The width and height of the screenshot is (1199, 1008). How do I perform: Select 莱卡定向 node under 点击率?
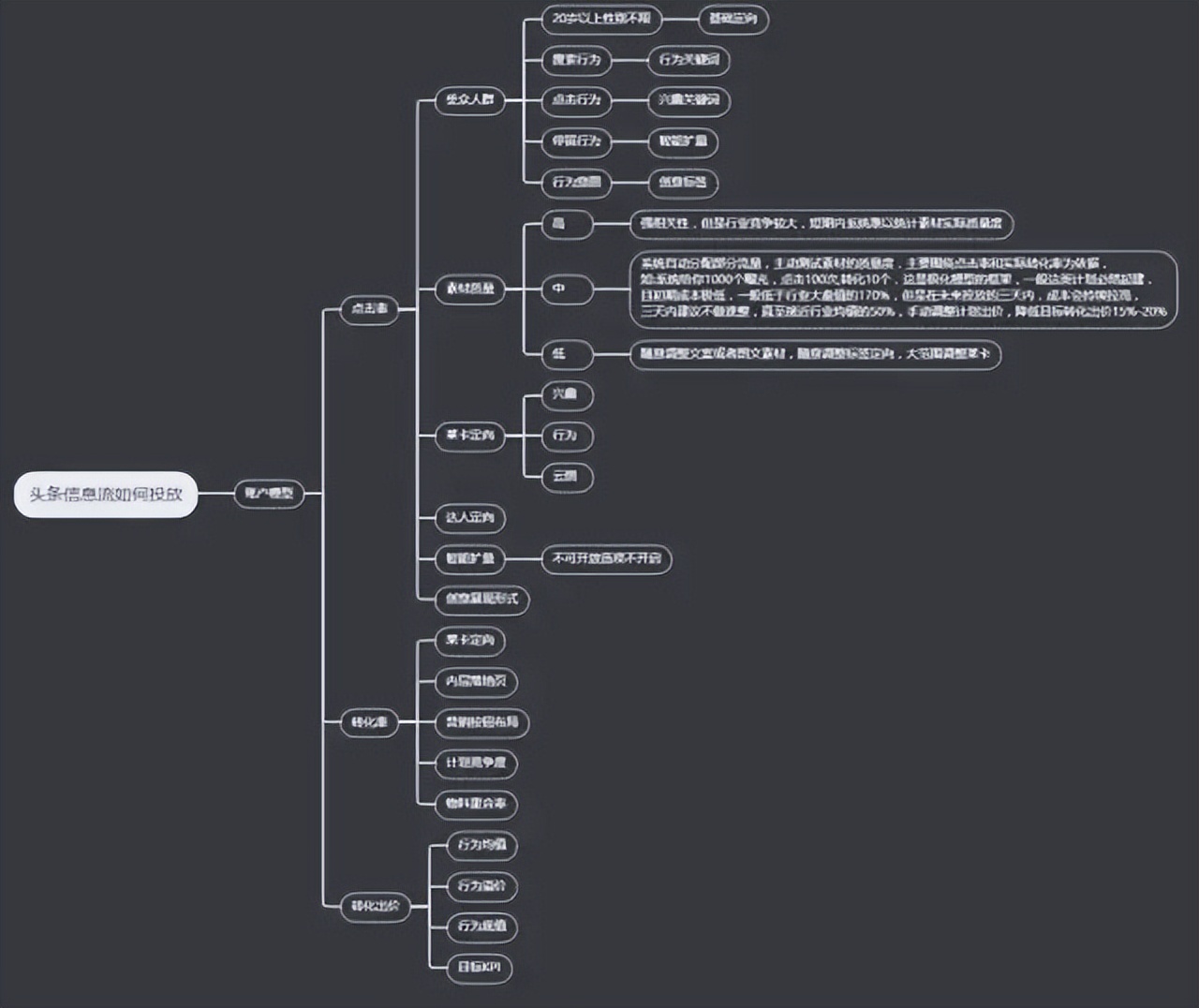(470, 435)
